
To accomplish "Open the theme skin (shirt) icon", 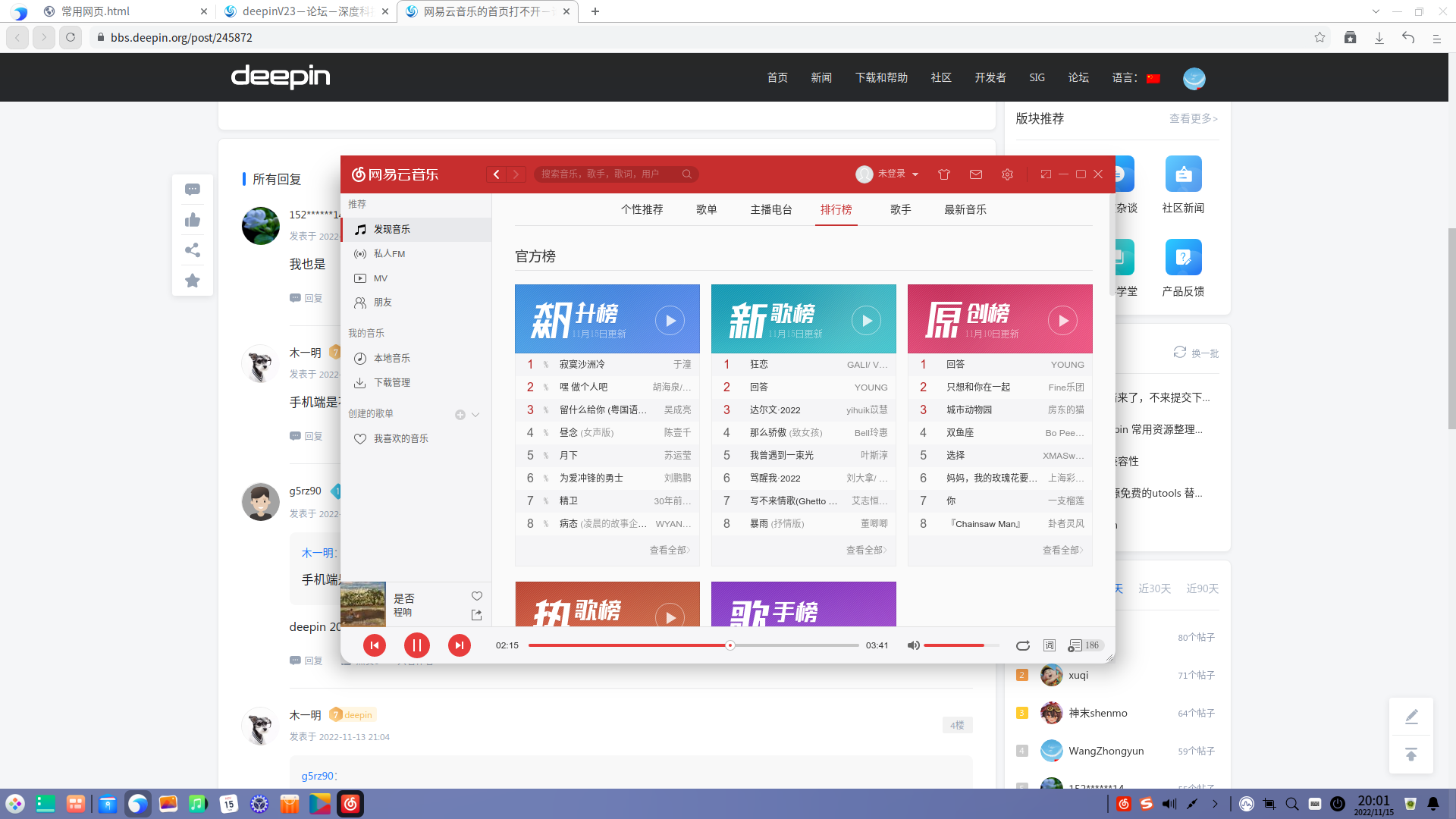I will pos(943,174).
